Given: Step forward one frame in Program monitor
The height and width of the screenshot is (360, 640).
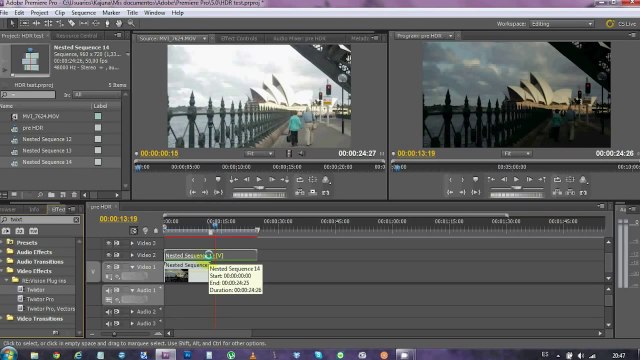Looking at the screenshot, I should [529, 180].
